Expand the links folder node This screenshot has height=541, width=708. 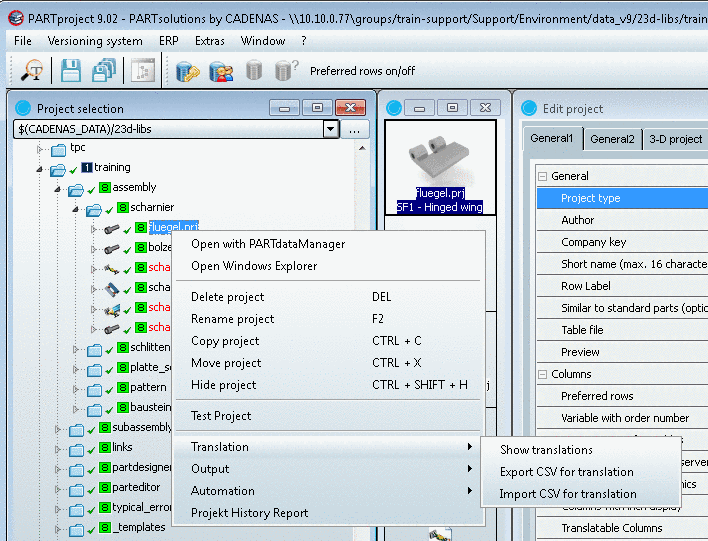tap(58, 449)
